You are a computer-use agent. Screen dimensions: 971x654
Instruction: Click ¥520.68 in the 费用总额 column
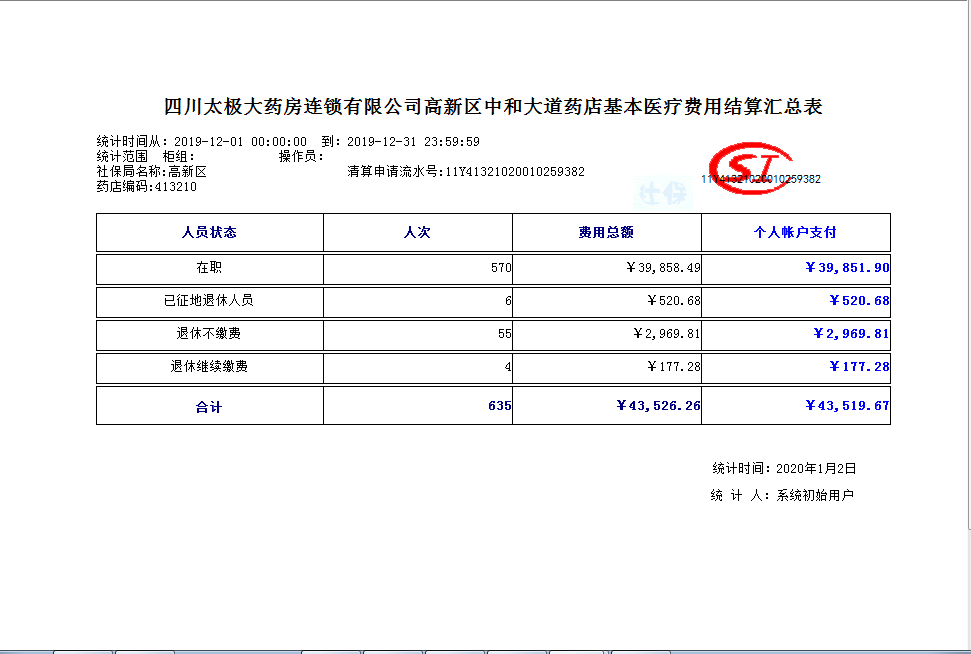coord(674,300)
